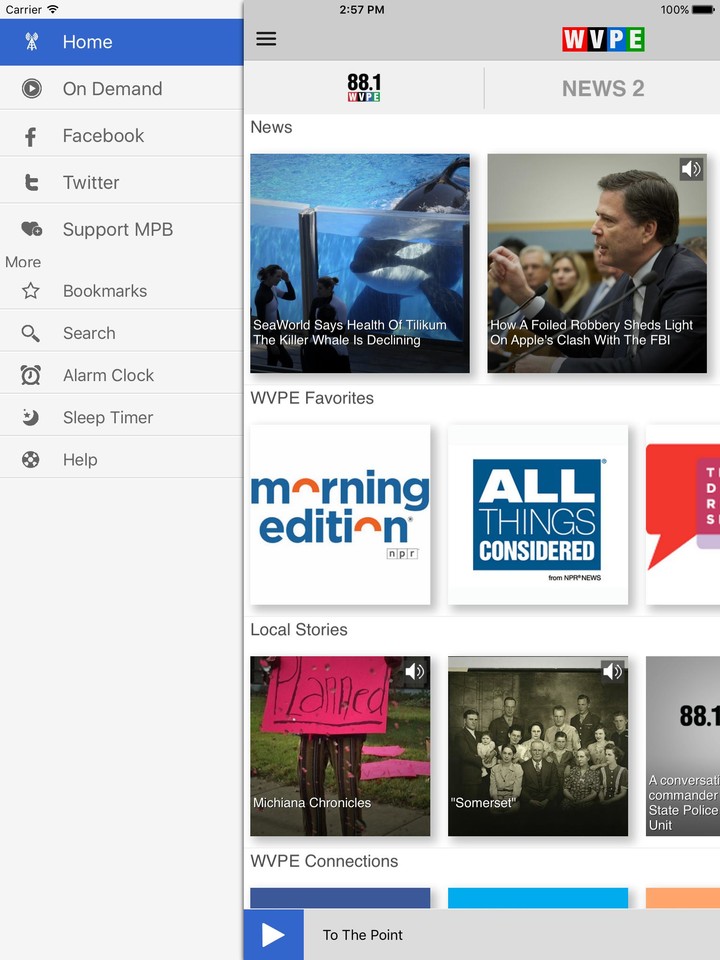Tap the Facebook f icon

click(x=31, y=136)
